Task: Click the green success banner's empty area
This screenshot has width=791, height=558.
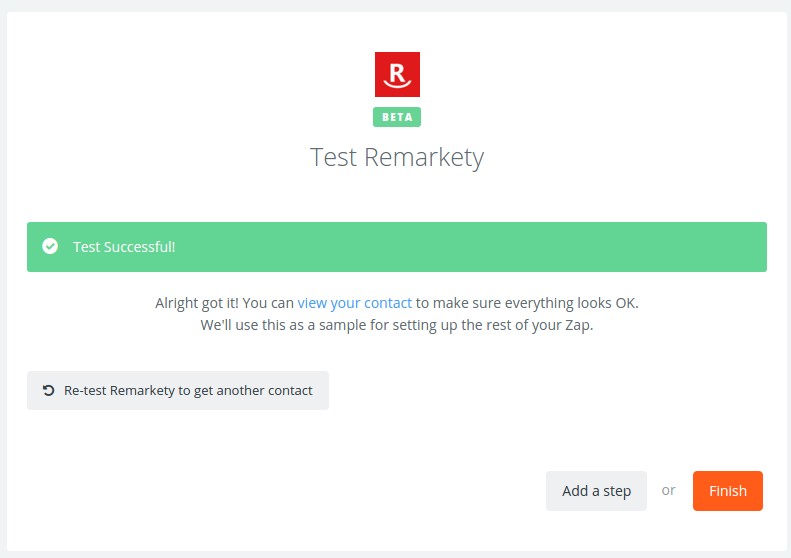Action: pos(469,247)
